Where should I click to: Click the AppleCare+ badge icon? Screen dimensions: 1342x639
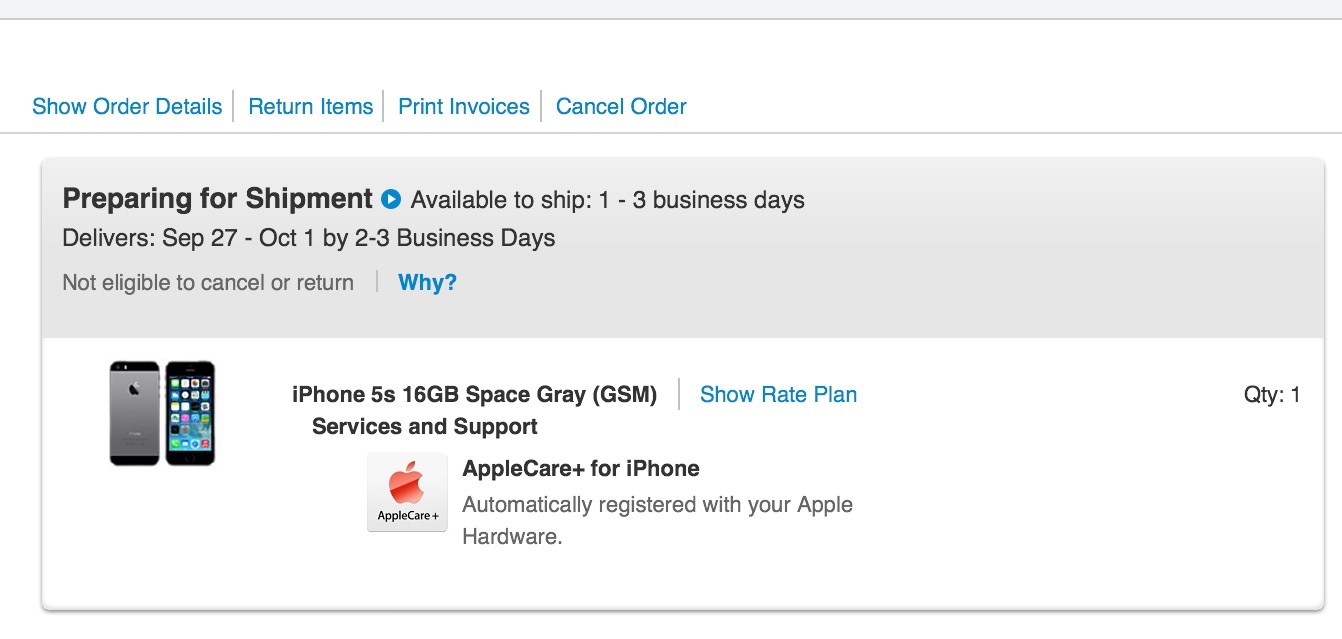(407, 492)
